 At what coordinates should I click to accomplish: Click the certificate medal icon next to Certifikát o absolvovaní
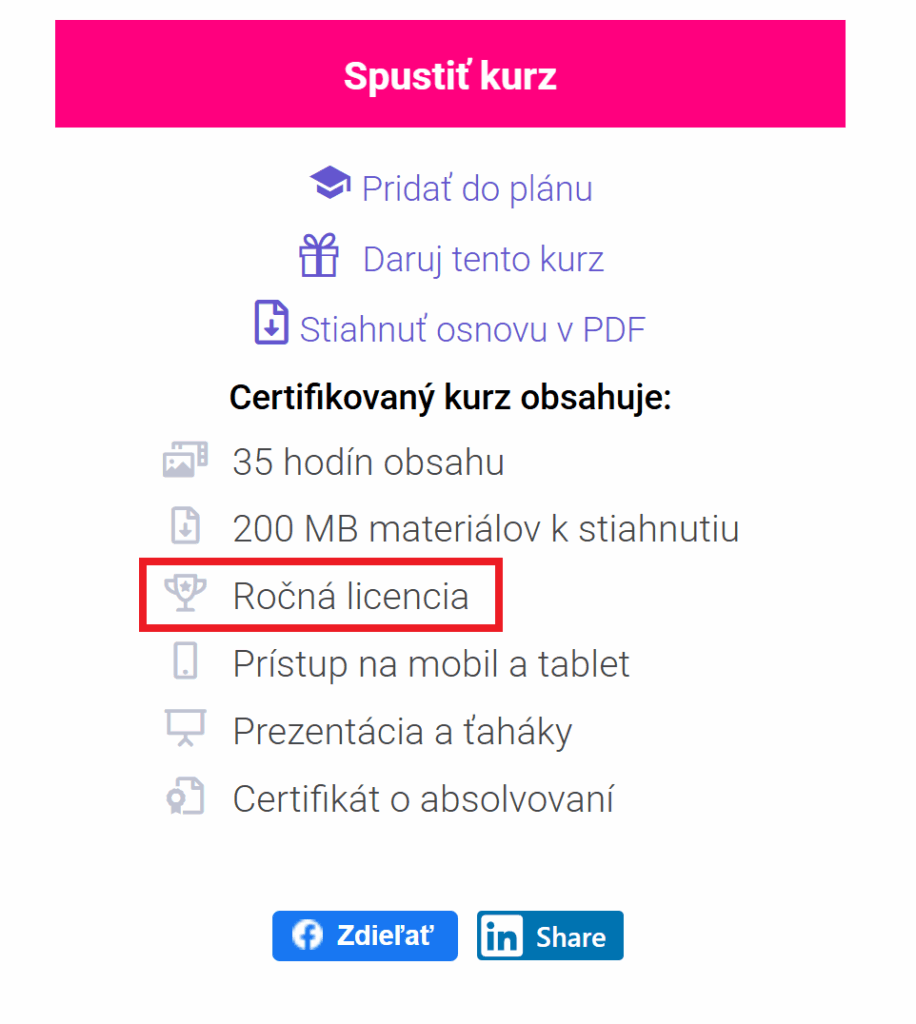185,795
